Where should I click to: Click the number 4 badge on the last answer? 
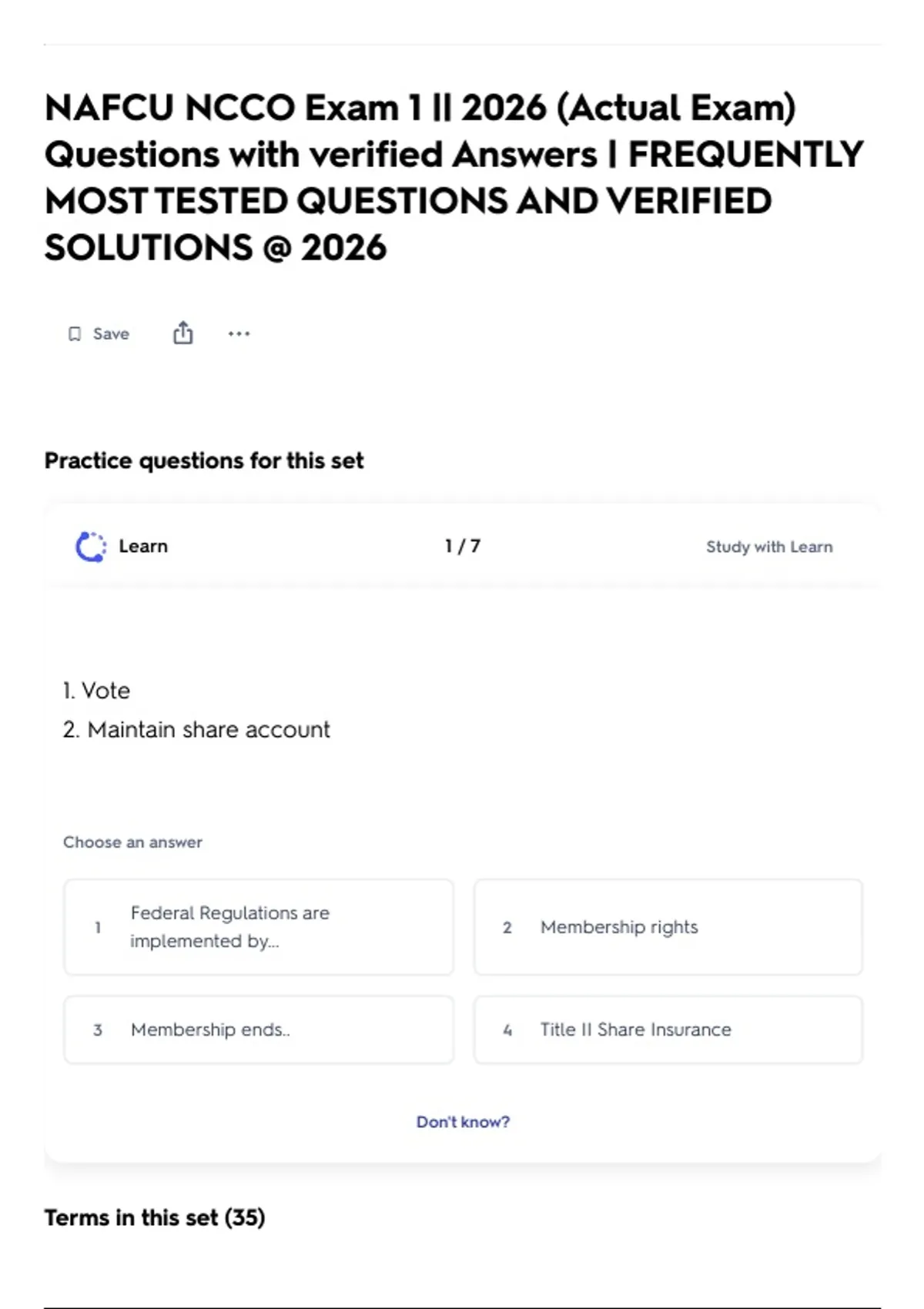[507, 1030]
